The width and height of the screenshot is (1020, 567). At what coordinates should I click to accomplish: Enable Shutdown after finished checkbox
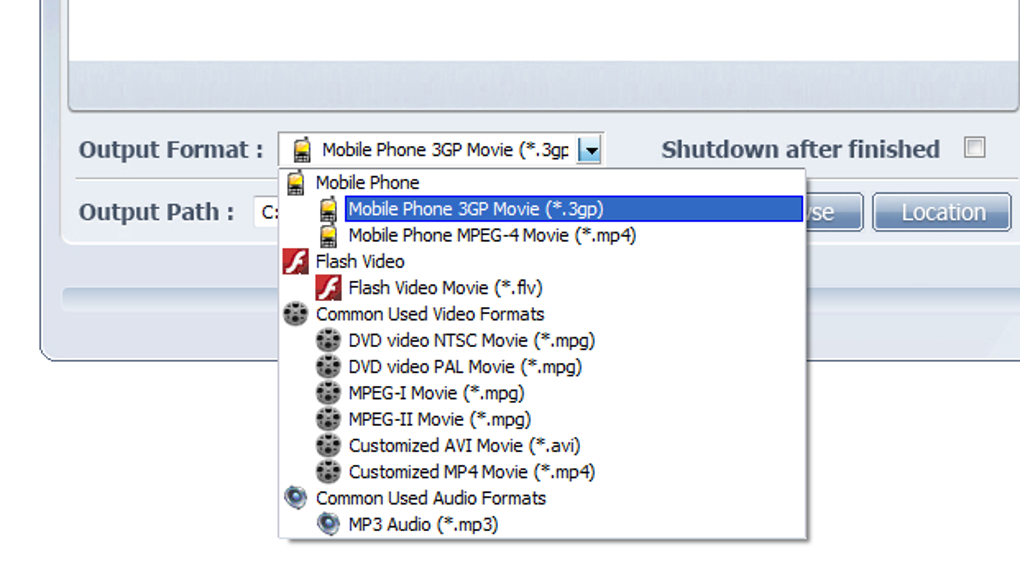tap(974, 149)
